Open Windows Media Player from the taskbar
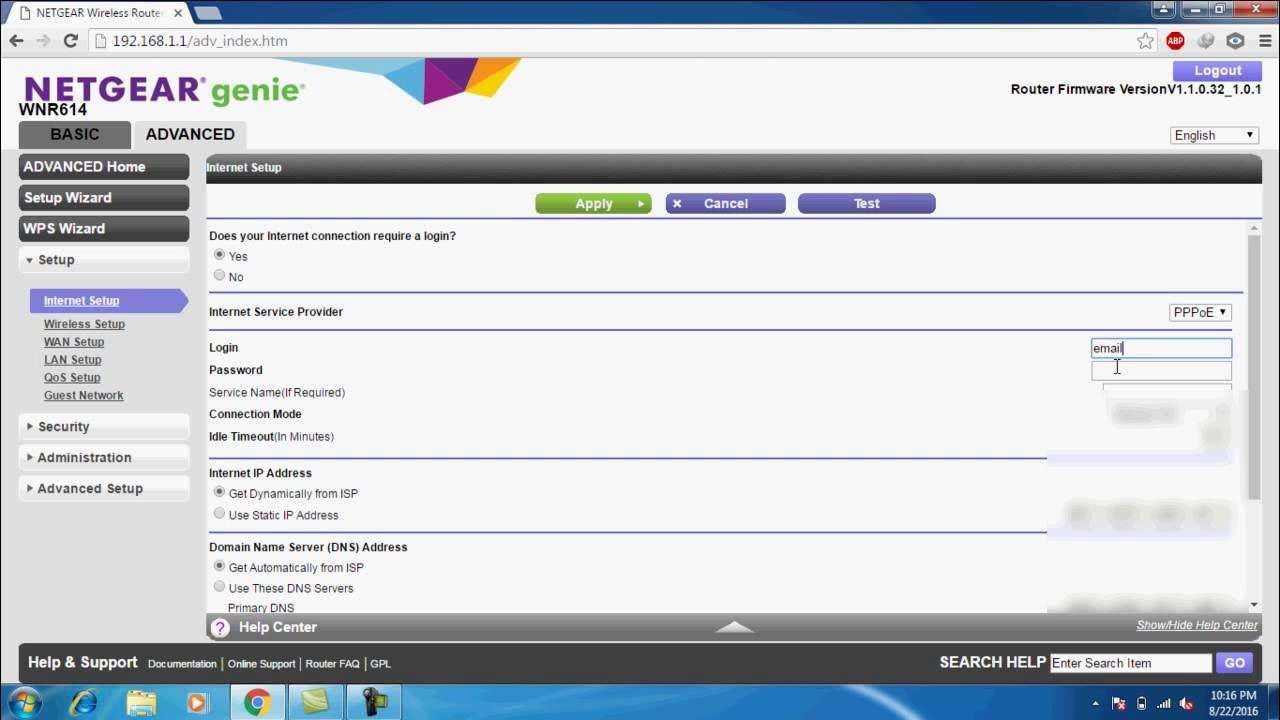This screenshot has height=720, width=1280. point(197,702)
